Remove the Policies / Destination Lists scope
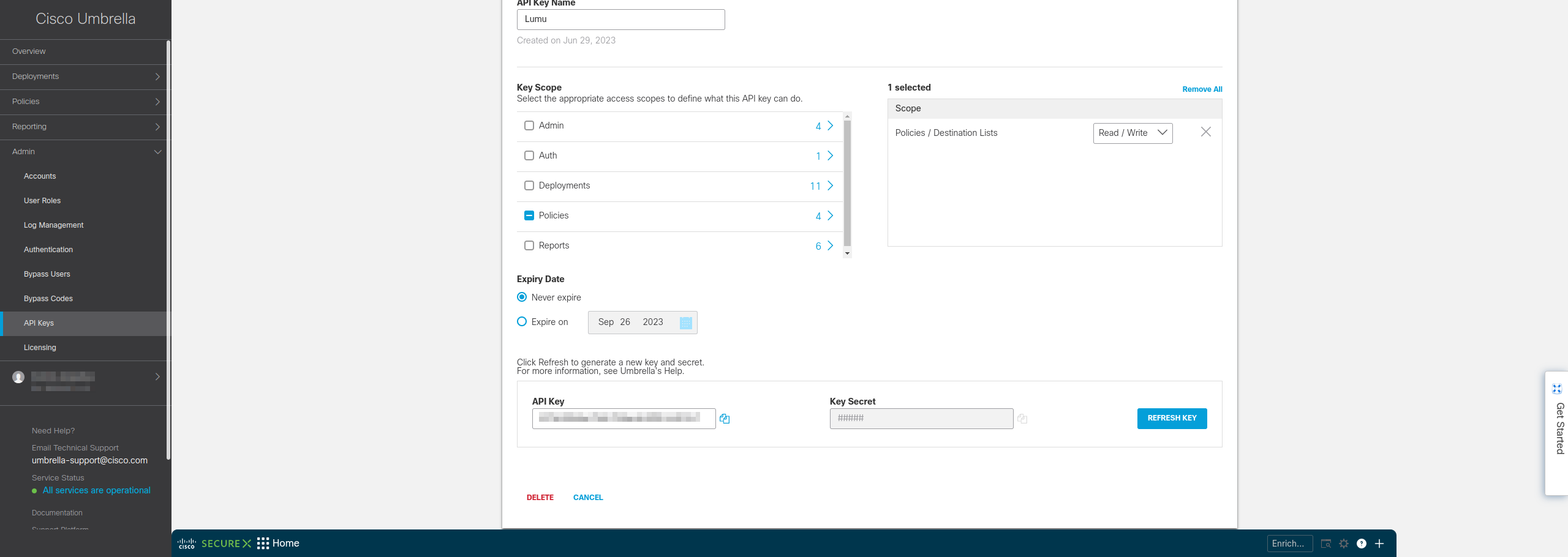The height and width of the screenshot is (557, 1568). click(x=1205, y=132)
